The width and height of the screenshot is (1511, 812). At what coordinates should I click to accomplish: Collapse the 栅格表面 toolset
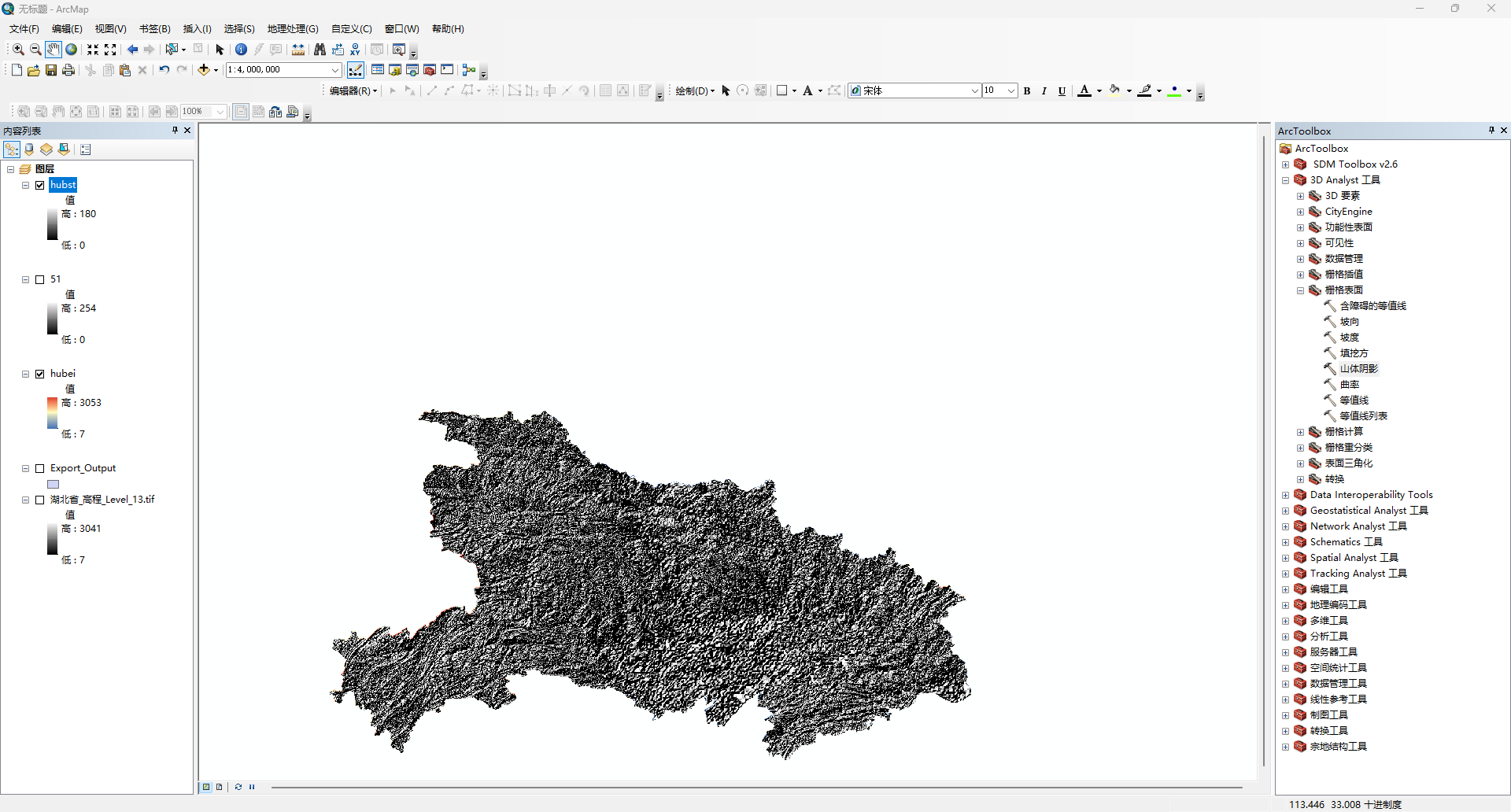[x=1300, y=290]
